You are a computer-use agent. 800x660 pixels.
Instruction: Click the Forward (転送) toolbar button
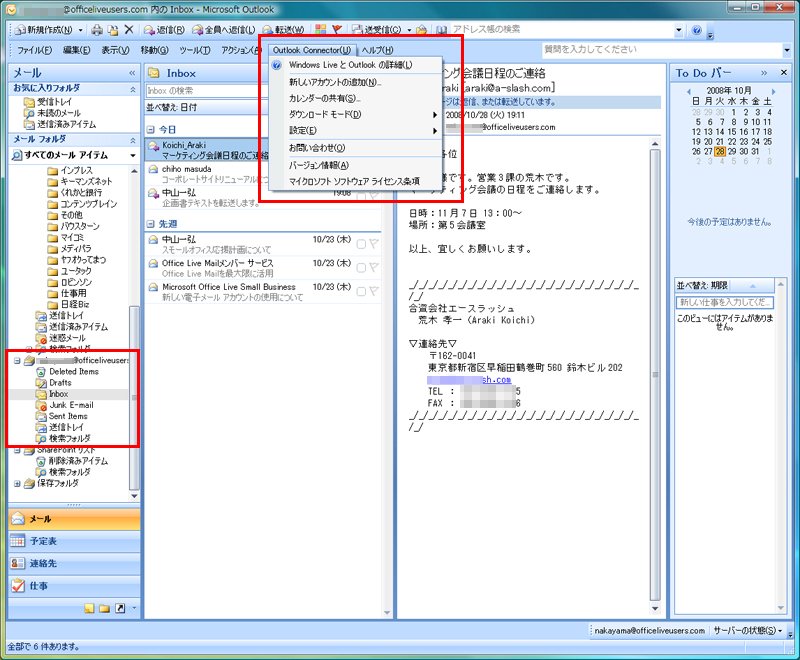(x=283, y=30)
